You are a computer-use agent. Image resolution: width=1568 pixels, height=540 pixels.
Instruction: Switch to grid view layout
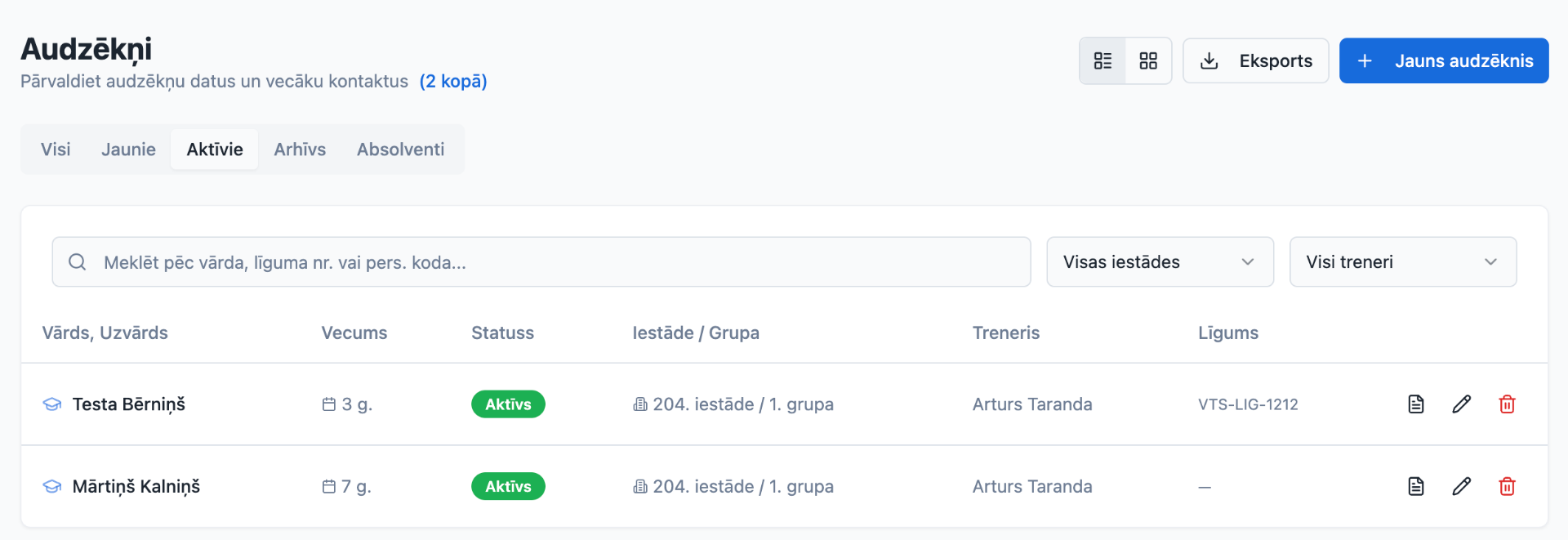[1148, 60]
